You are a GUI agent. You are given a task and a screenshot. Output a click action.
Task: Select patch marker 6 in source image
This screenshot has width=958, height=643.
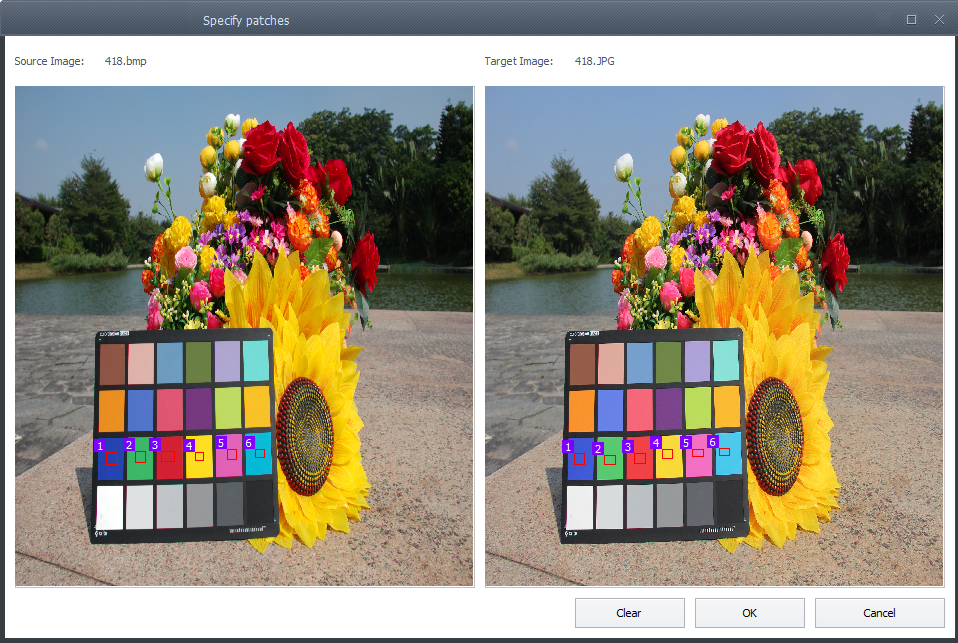click(260, 453)
